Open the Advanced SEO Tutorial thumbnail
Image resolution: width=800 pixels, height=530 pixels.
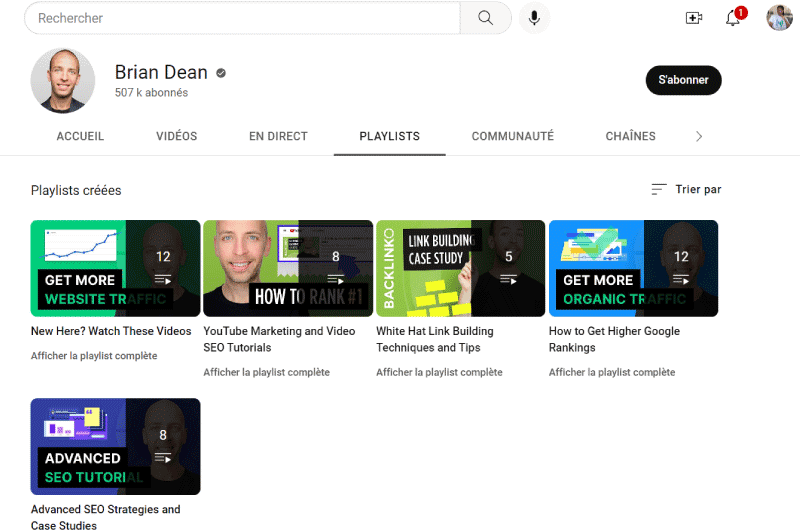tap(115, 446)
